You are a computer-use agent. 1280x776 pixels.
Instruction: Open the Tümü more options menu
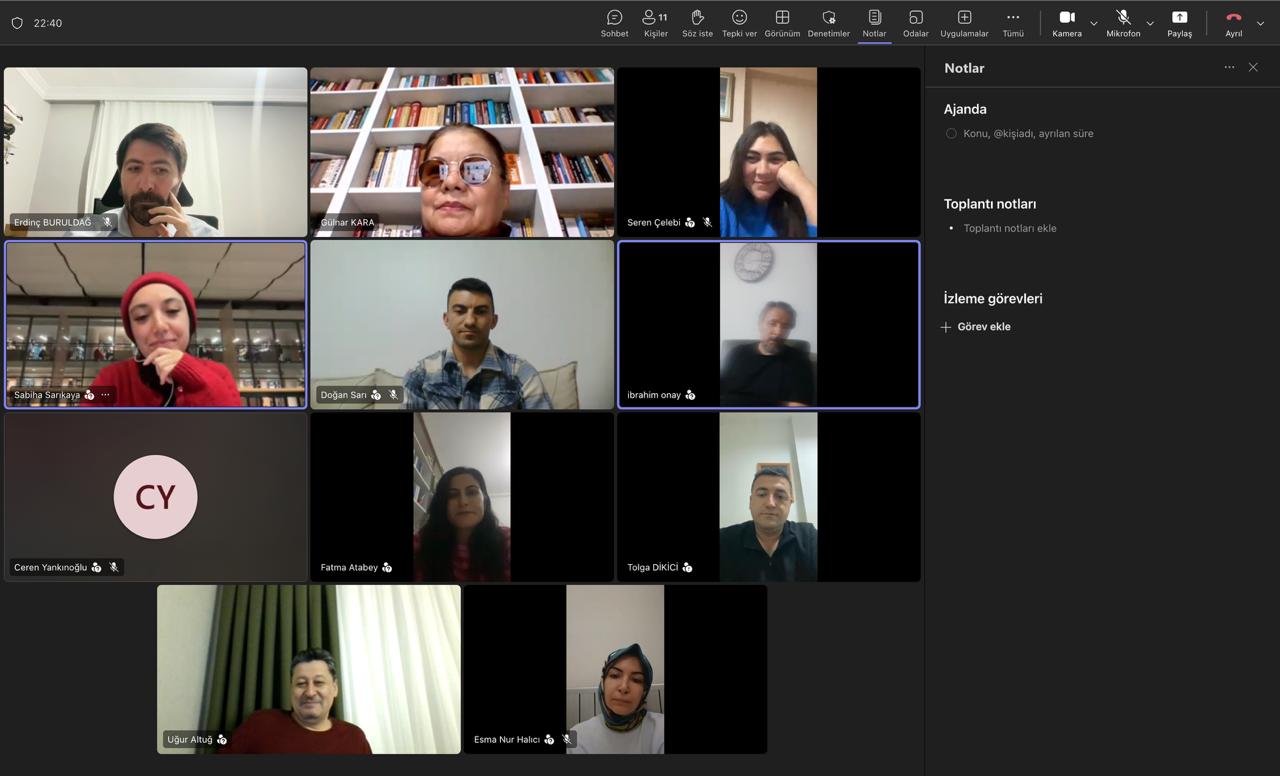coord(1013,23)
